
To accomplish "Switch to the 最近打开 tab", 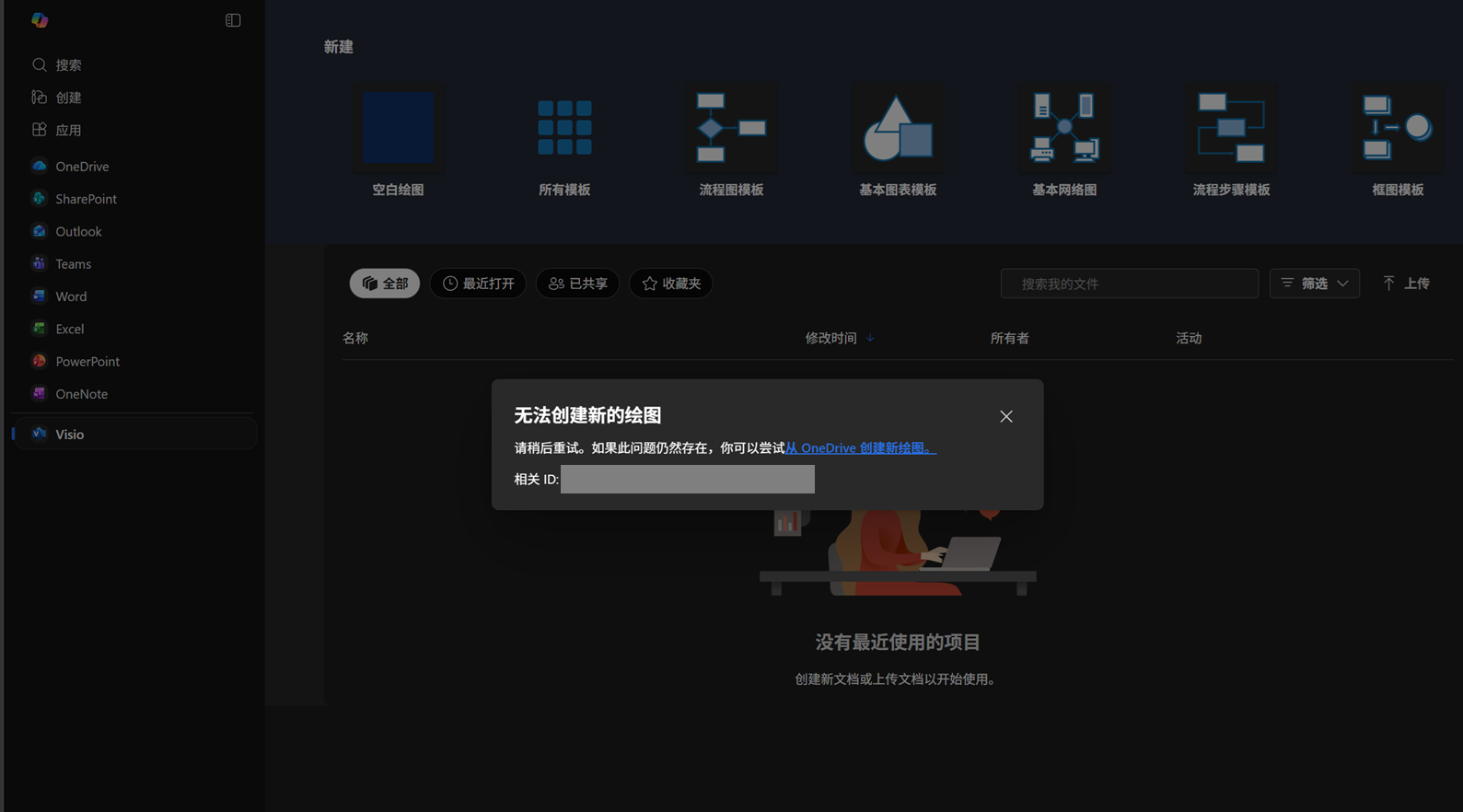I will 478,284.
